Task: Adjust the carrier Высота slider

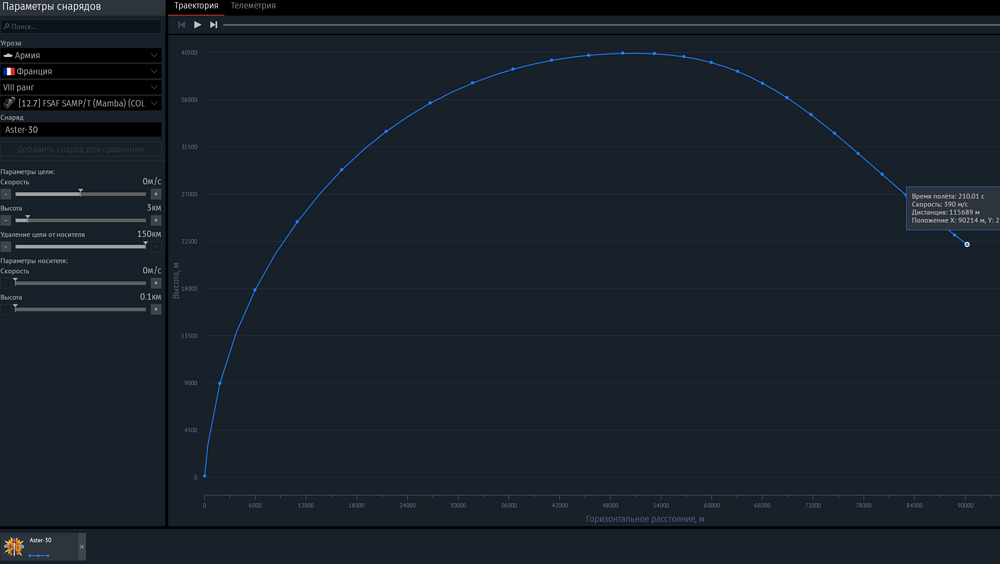Action: tap(80, 309)
